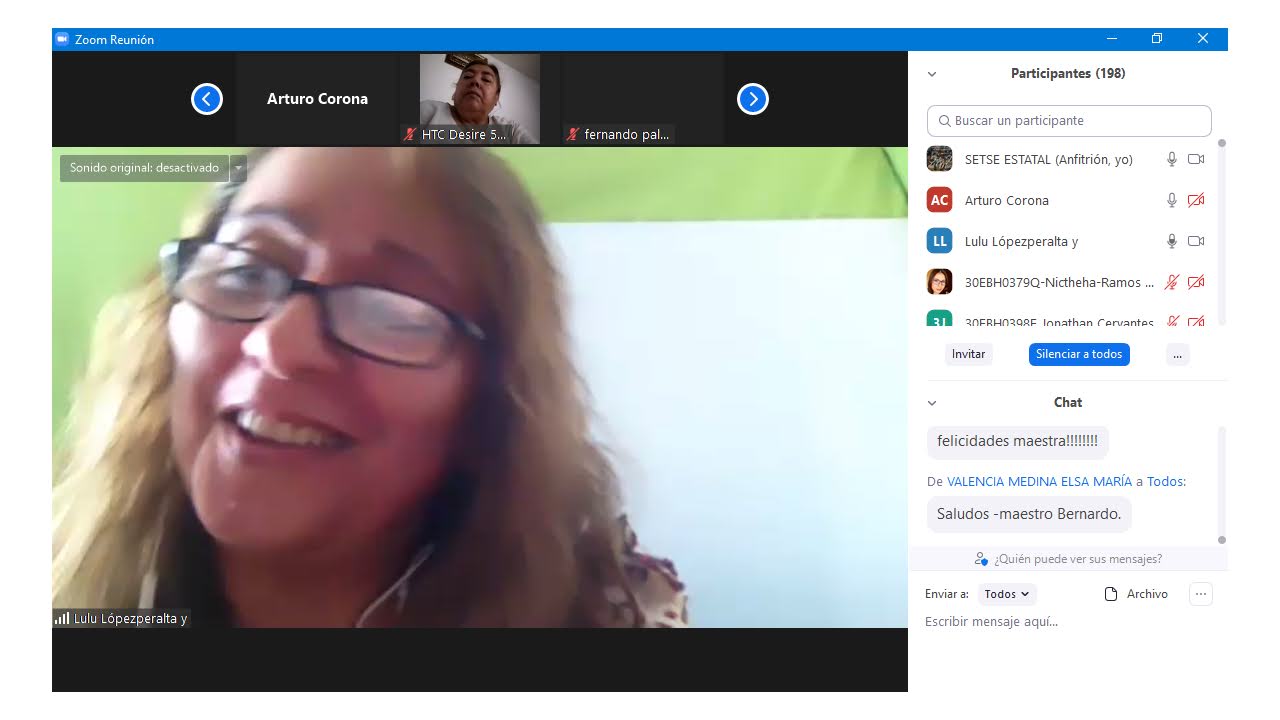Screen dimensions: 1280x720
Task: Select 30EBH0379Q-Nictheha-Ramos profile photo
Action: tap(939, 282)
